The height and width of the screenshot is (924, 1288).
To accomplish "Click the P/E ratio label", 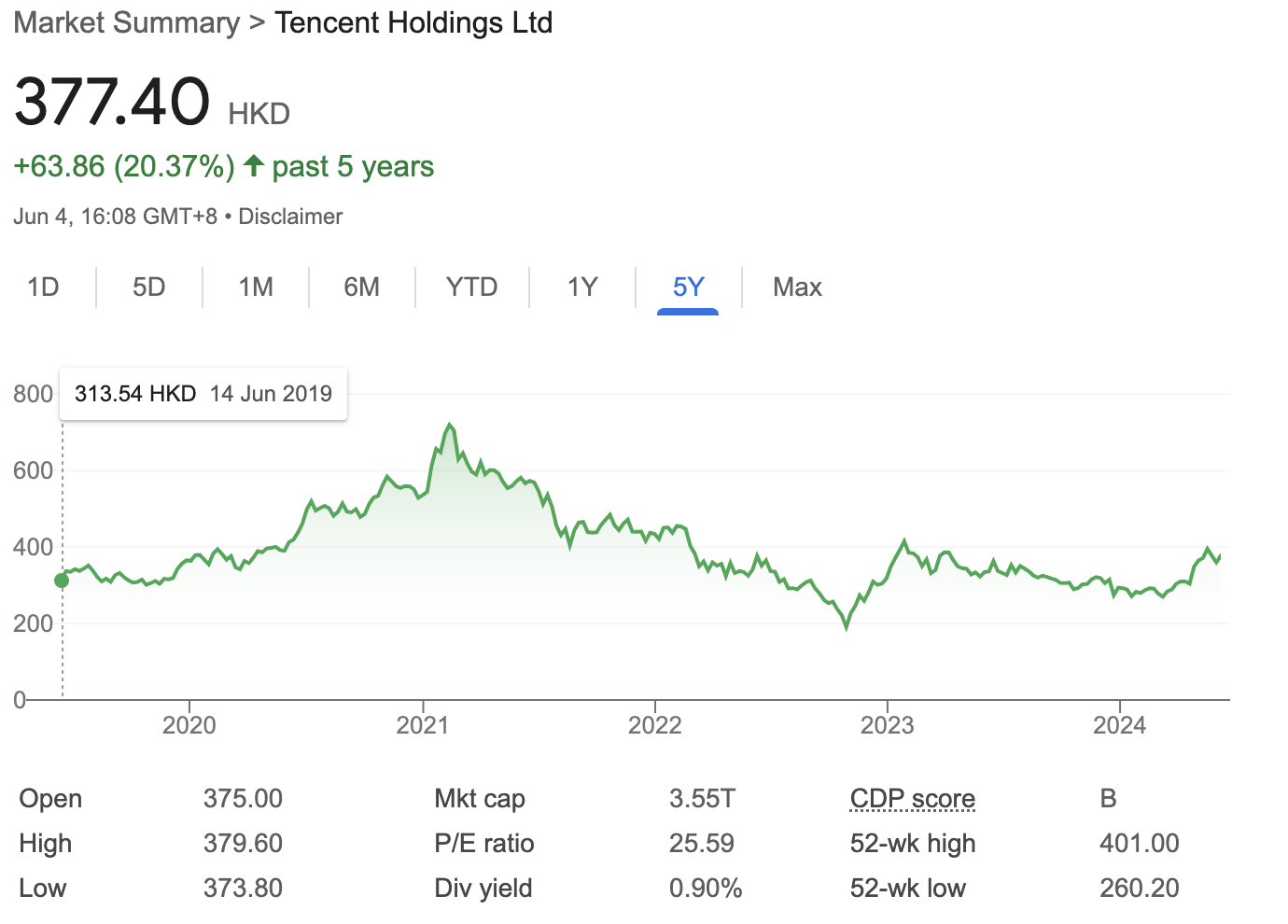I will tap(484, 844).
